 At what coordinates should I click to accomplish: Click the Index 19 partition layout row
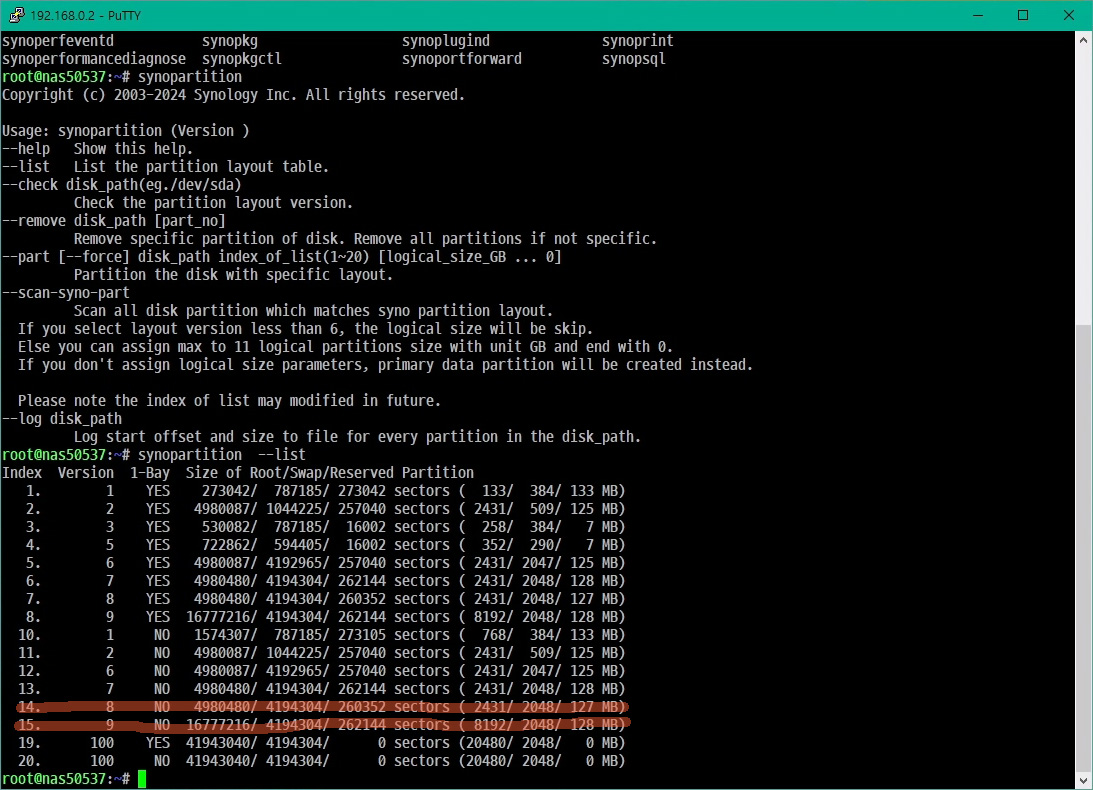point(320,743)
